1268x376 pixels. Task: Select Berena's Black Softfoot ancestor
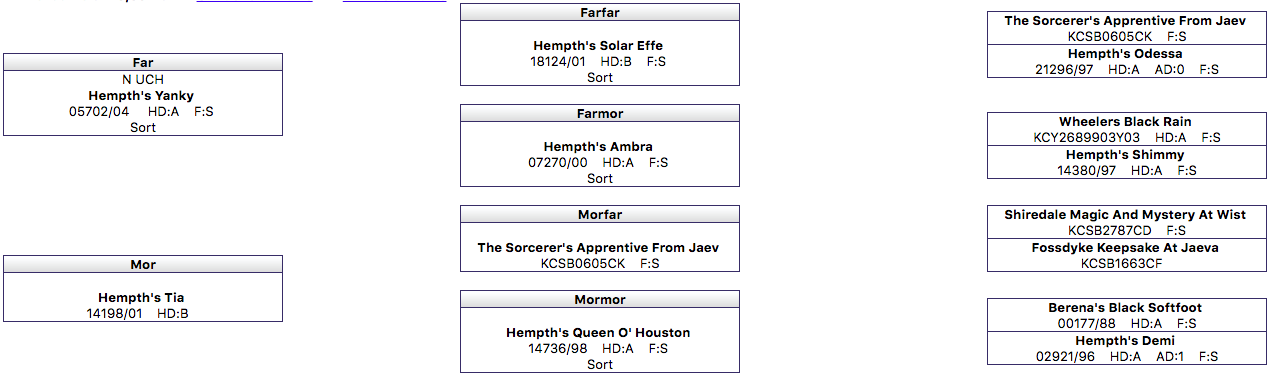coord(1125,308)
